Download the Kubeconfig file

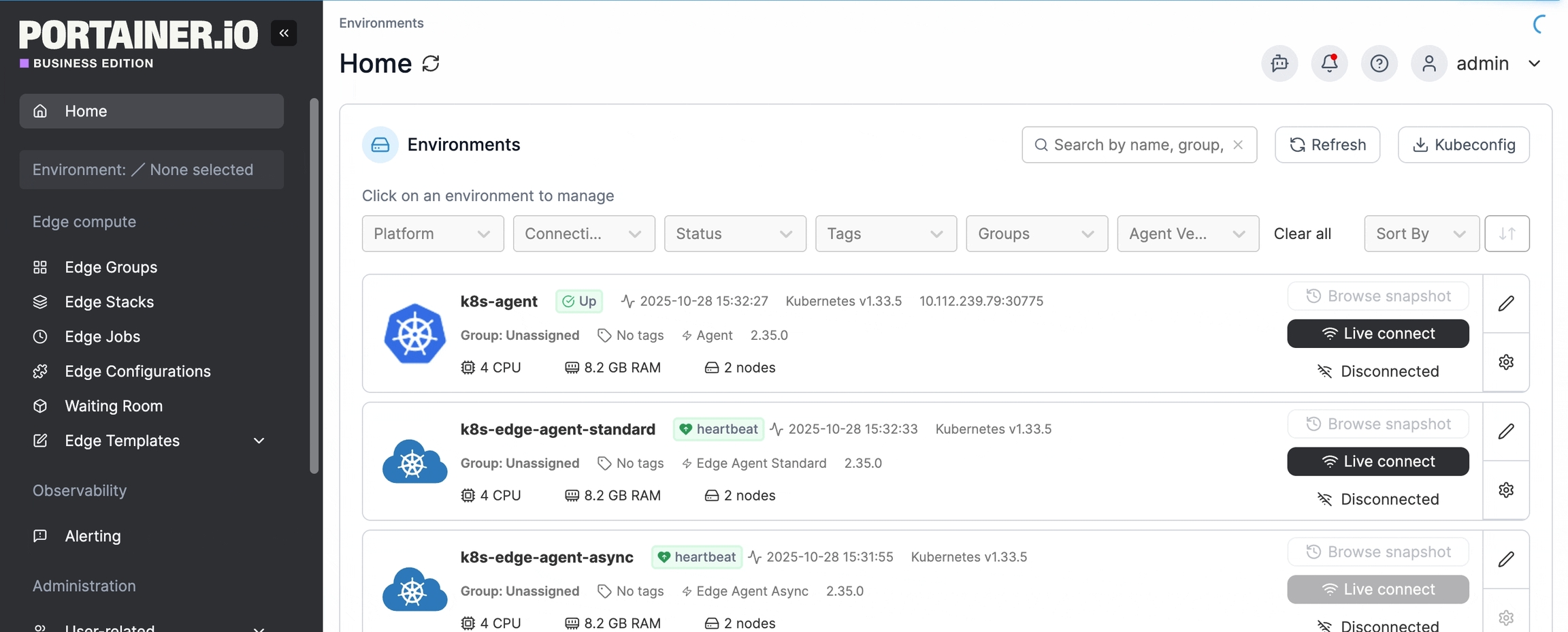(x=1463, y=144)
